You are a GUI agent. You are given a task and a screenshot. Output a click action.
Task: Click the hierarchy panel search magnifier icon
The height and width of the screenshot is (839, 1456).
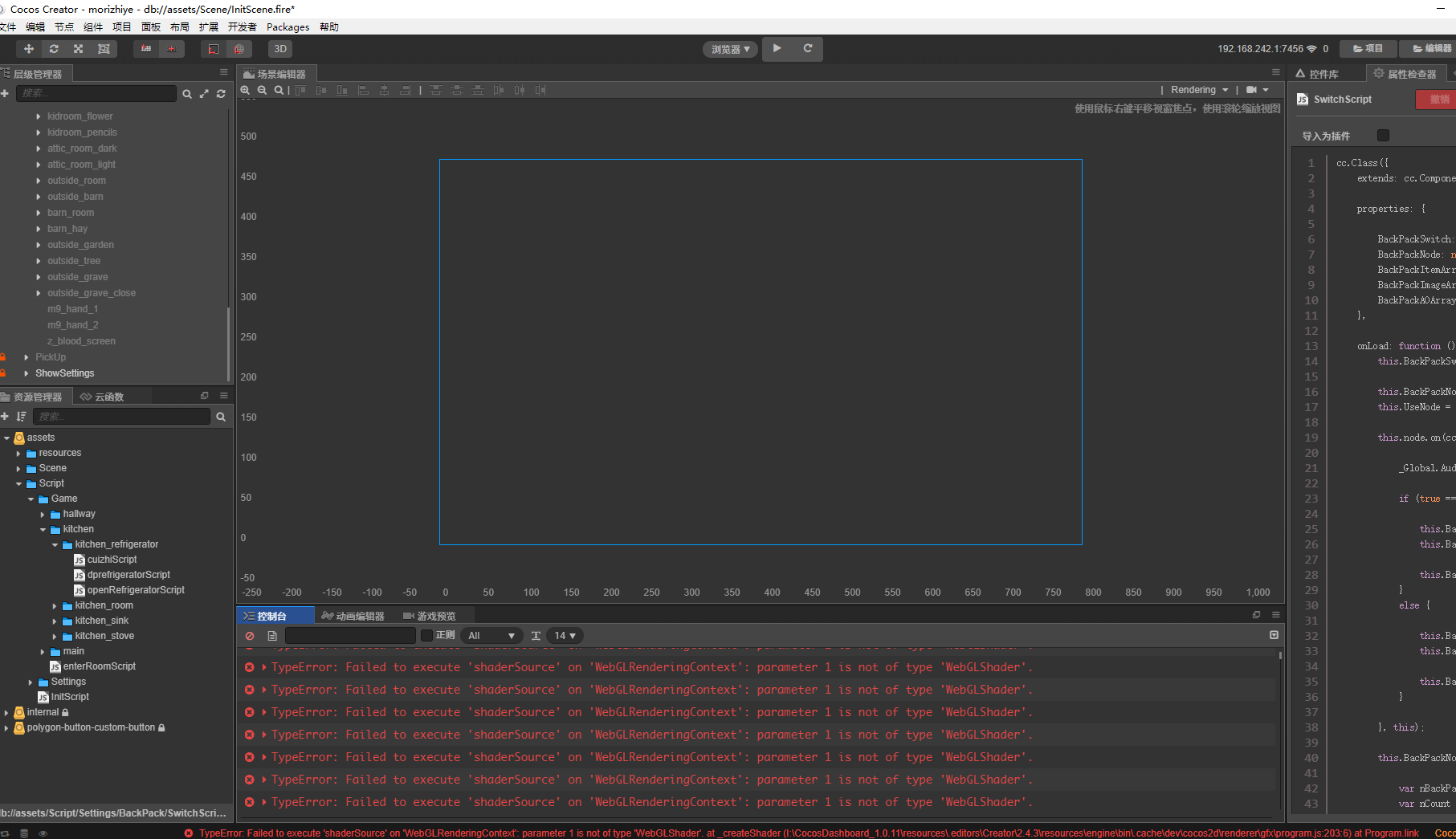187,94
